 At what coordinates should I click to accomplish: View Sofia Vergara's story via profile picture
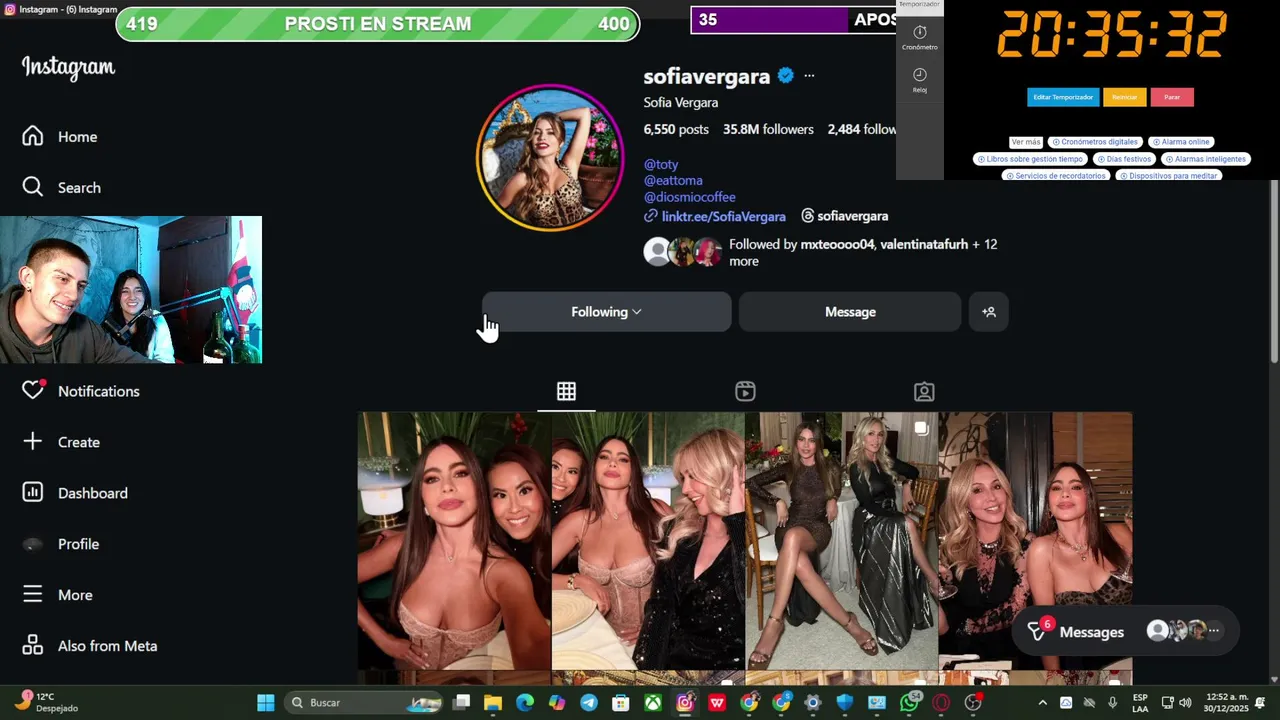click(x=550, y=158)
